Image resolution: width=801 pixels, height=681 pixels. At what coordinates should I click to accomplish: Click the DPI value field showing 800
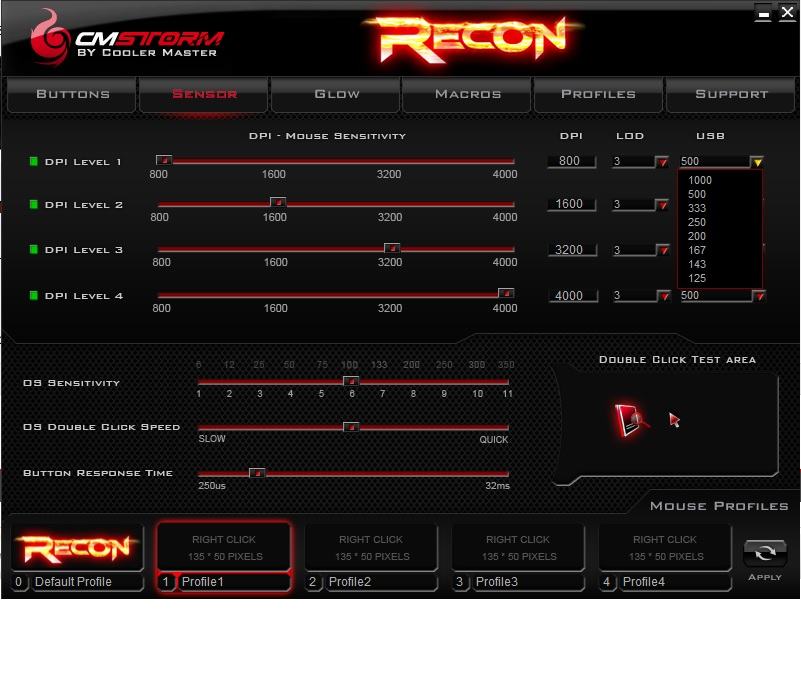click(x=571, y=161)
